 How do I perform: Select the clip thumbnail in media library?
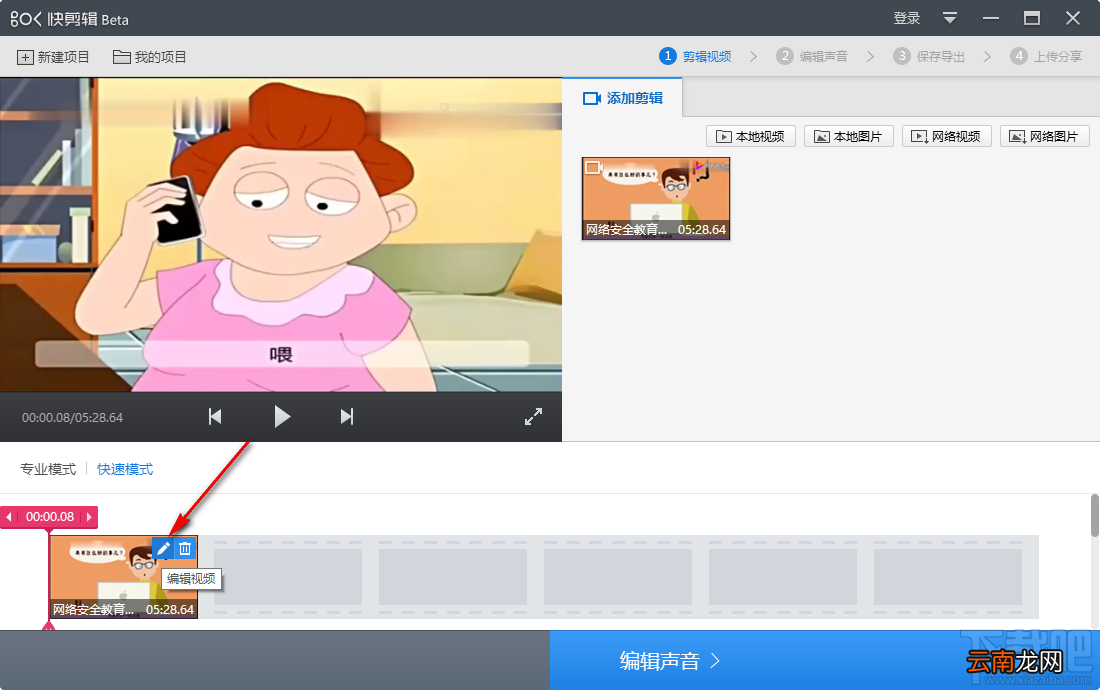pyautogui.click(x=656, y=198)
